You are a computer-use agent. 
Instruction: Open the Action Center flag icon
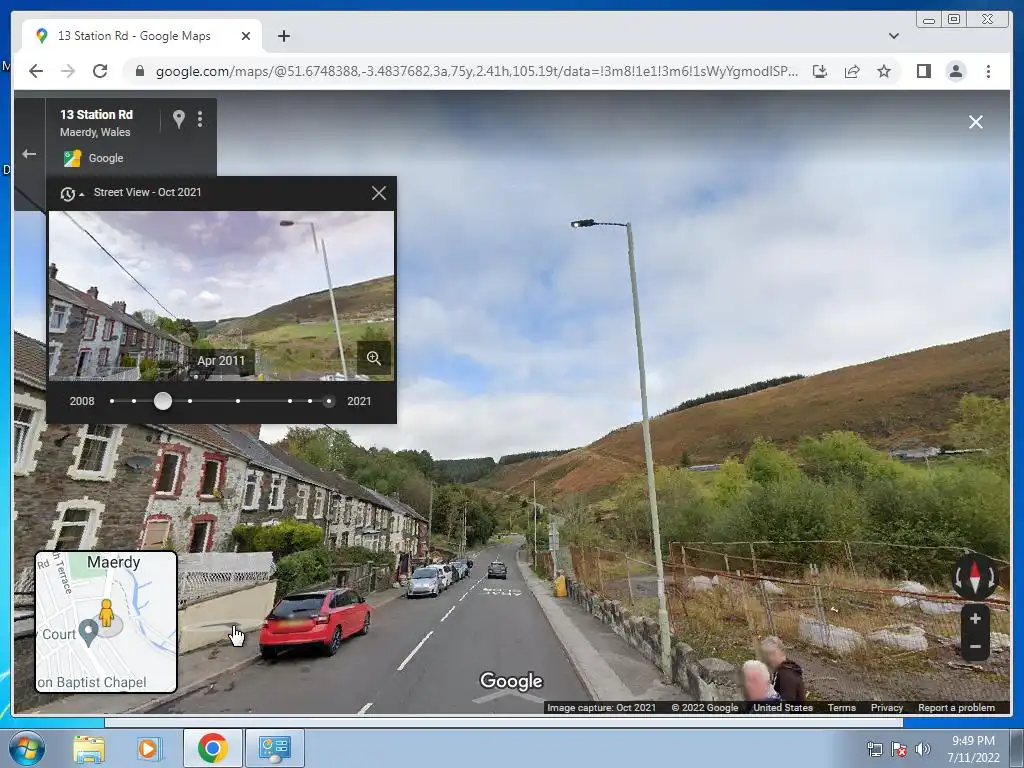point(899,749)
